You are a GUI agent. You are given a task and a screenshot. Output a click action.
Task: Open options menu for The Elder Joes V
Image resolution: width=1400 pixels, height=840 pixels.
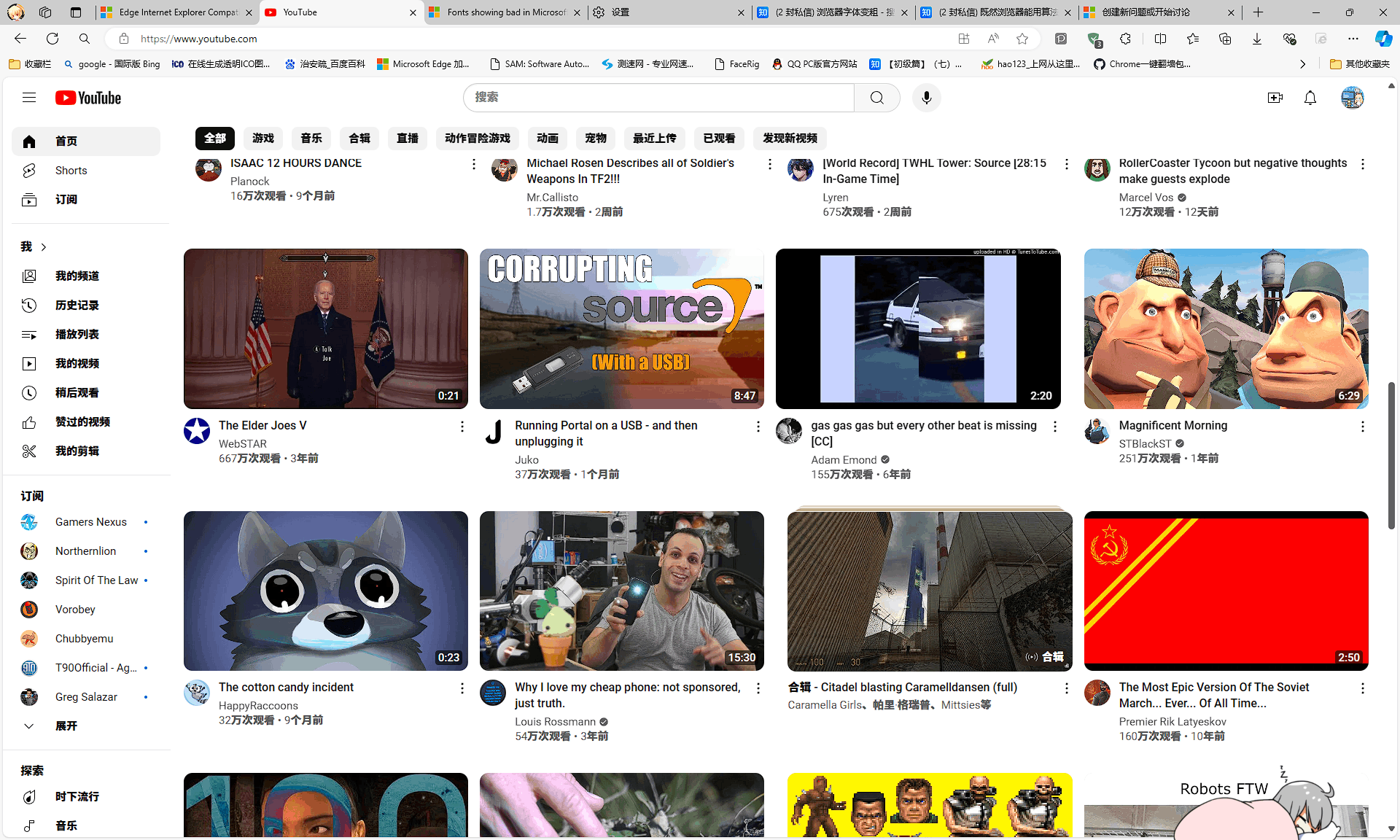point(462,427)
